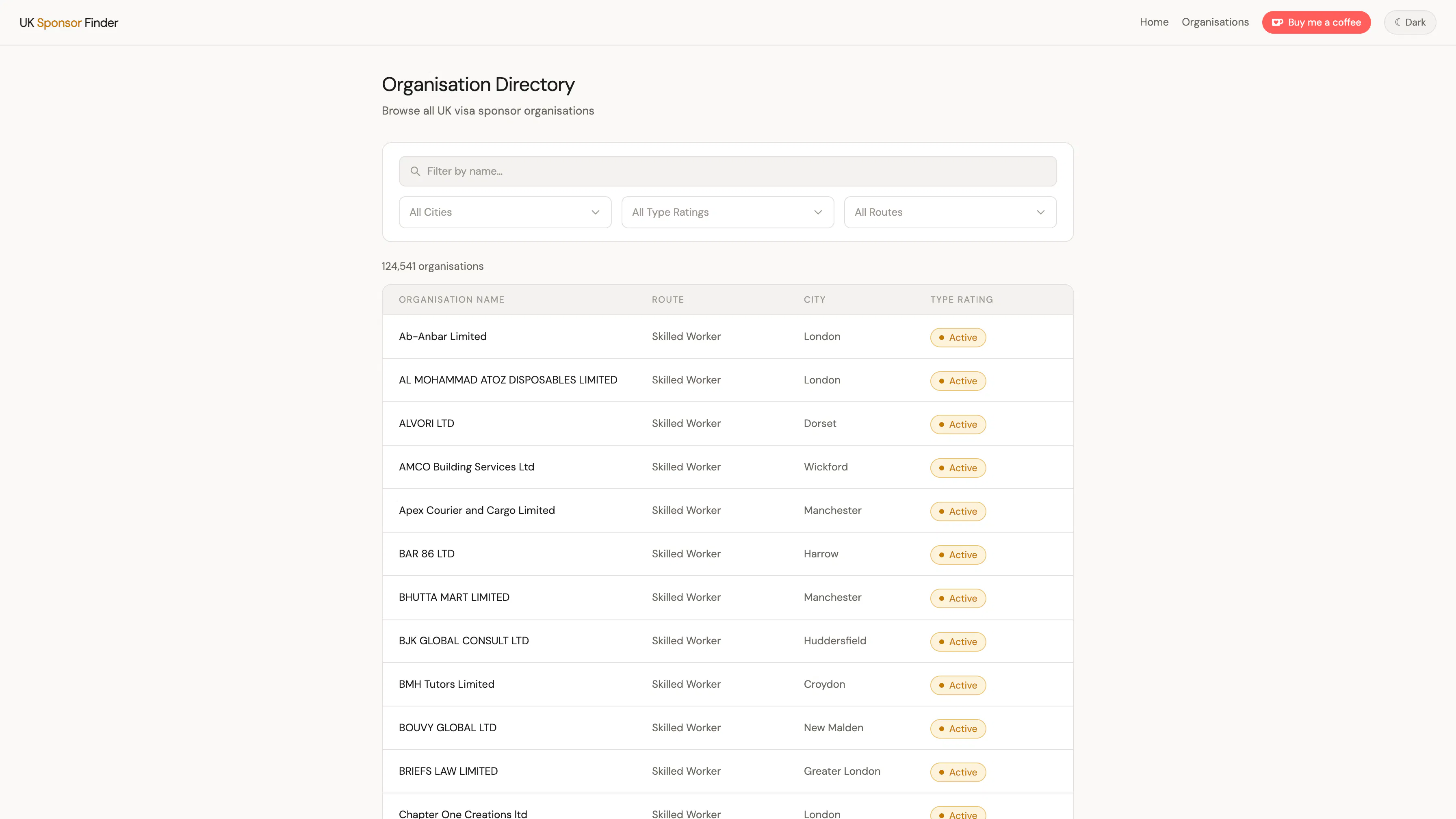
Task: Click Active badge for BRIEFS LAW LIMITED
Action: pos(958,773)
